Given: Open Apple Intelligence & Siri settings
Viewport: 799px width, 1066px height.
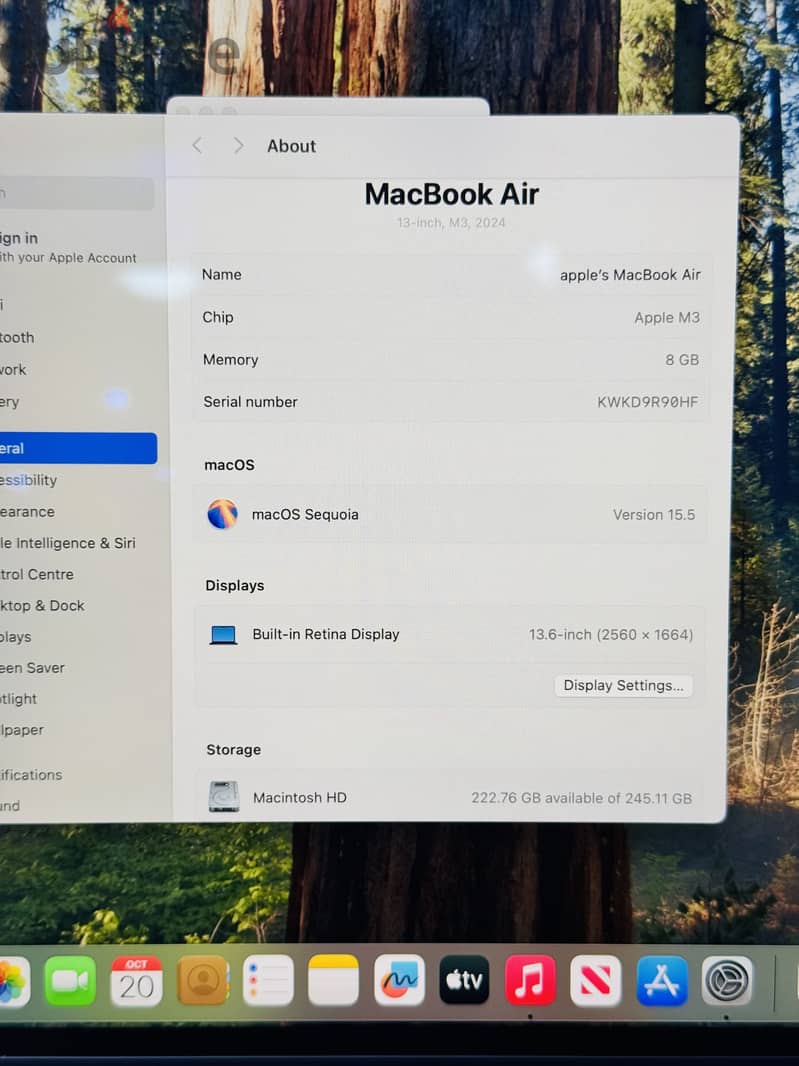Looking at the screenshot, I should coord(68,543).
